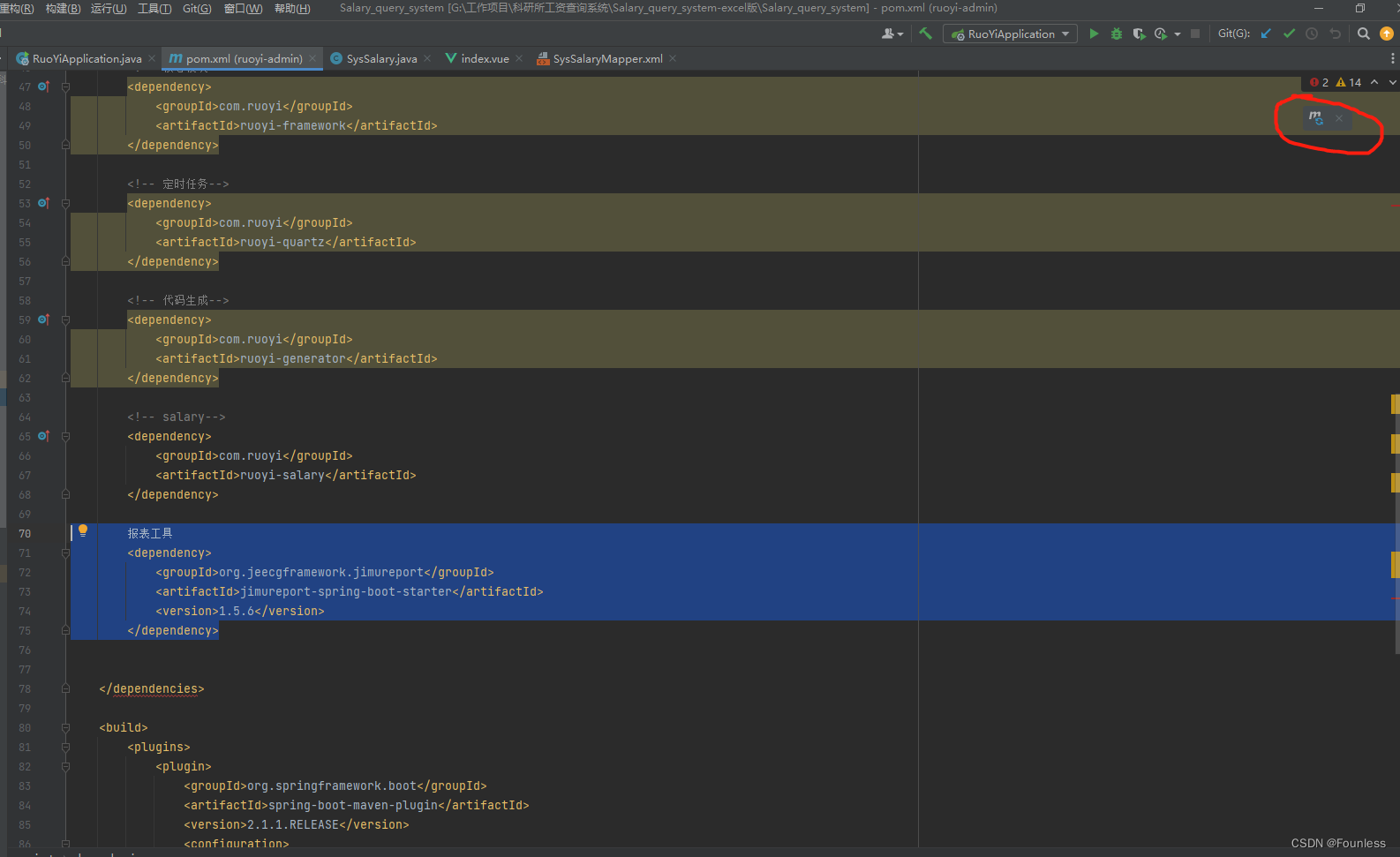Close the pom.xml (ruoyi-admin) tab
1400x857 pixels.
point(312,58)
